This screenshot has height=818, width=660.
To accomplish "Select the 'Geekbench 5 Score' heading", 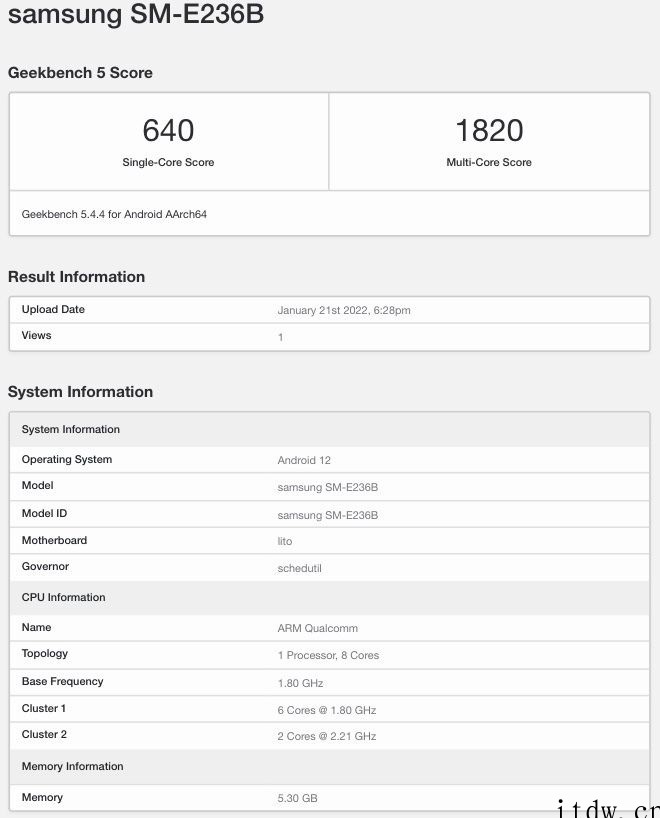I will tap(80, 73).
